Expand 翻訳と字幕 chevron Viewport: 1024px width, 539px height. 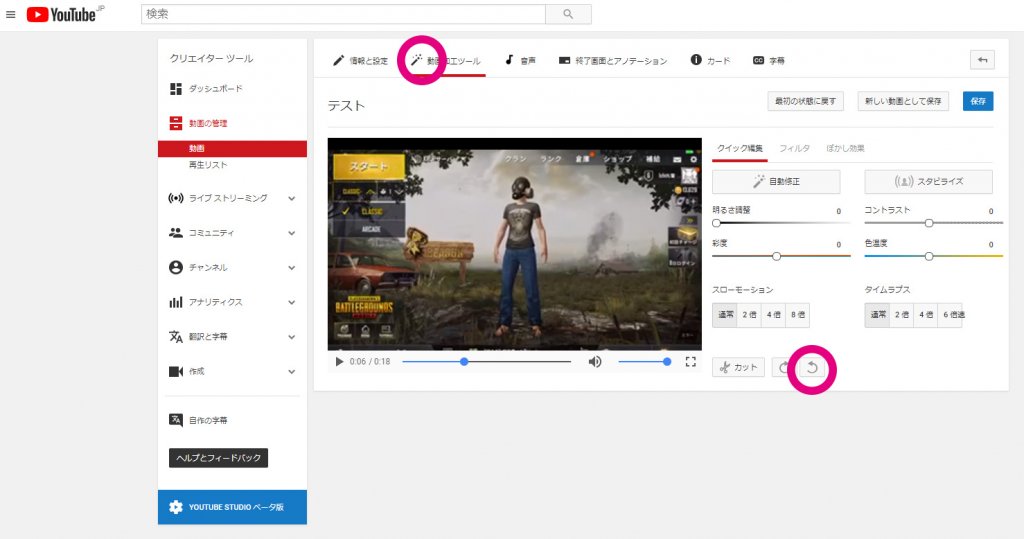[x=292, y=337]
